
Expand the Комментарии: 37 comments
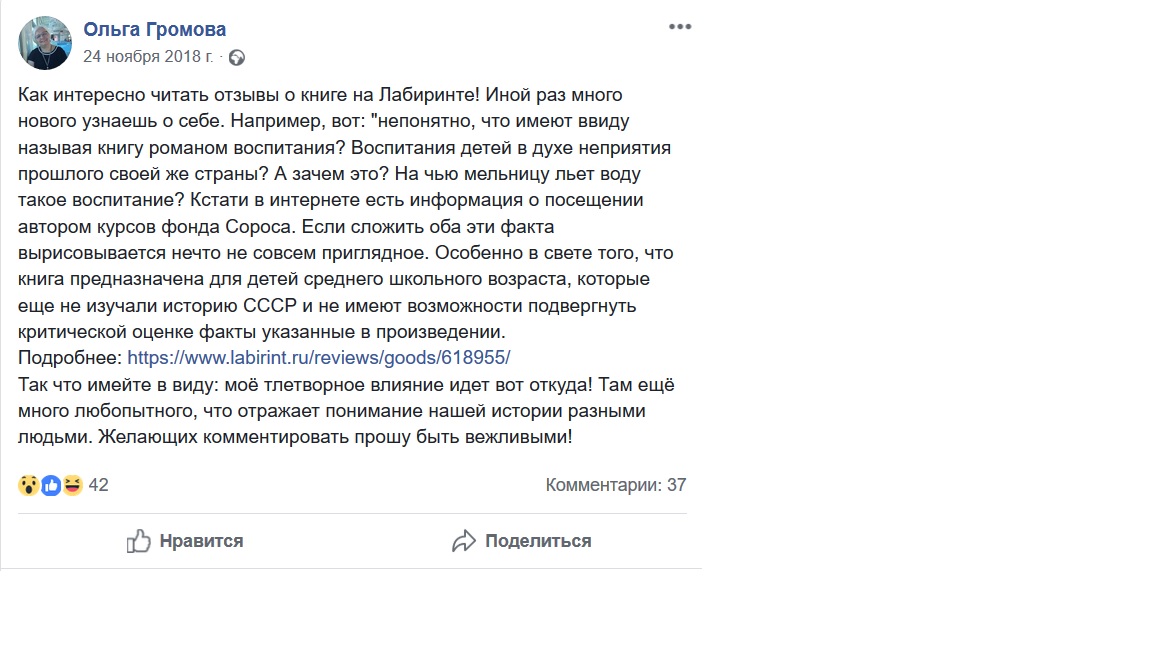click(616, 486)
